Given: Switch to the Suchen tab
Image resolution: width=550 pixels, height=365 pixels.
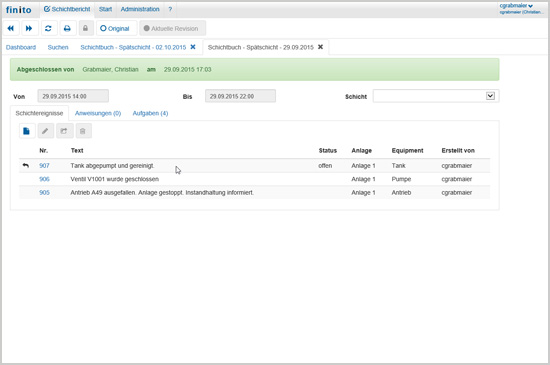Looking at the screenshot, I should click(58, 47).
